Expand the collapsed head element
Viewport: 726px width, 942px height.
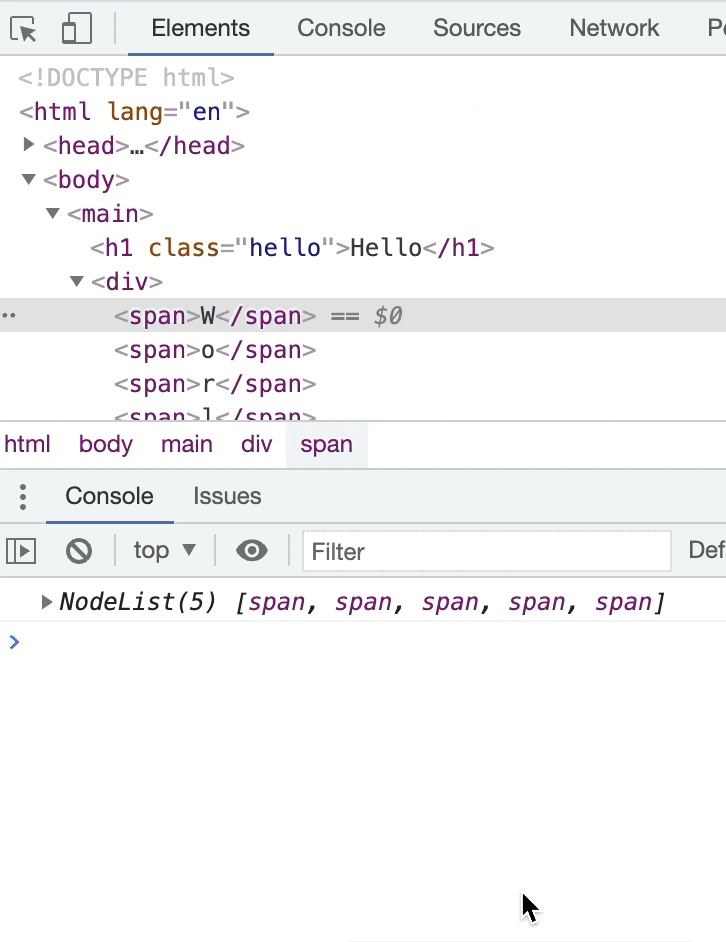coord(28,144)
